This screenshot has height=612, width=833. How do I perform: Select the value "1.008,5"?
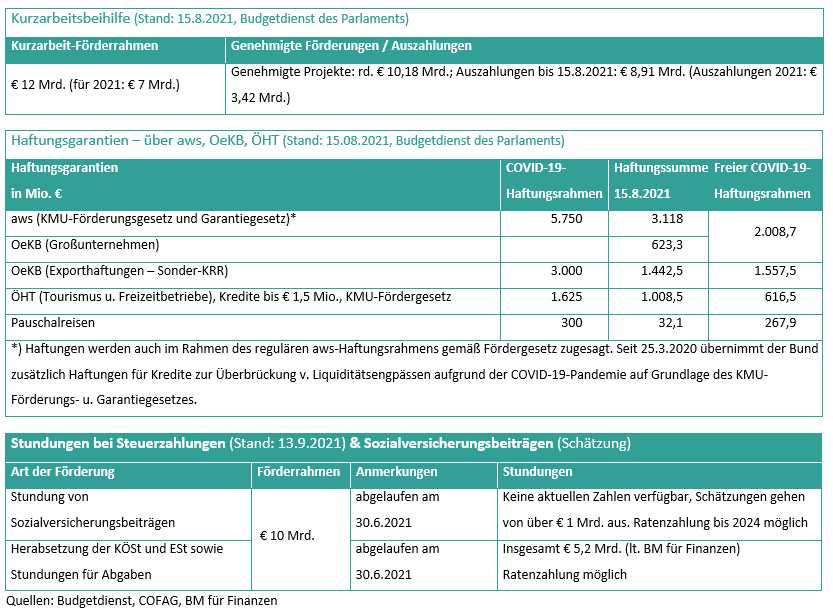coord(662,297)
